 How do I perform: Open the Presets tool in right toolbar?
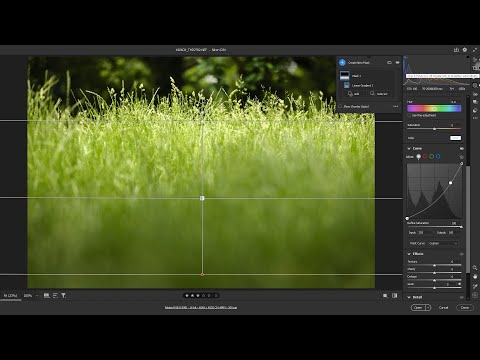tap(475, 110)
